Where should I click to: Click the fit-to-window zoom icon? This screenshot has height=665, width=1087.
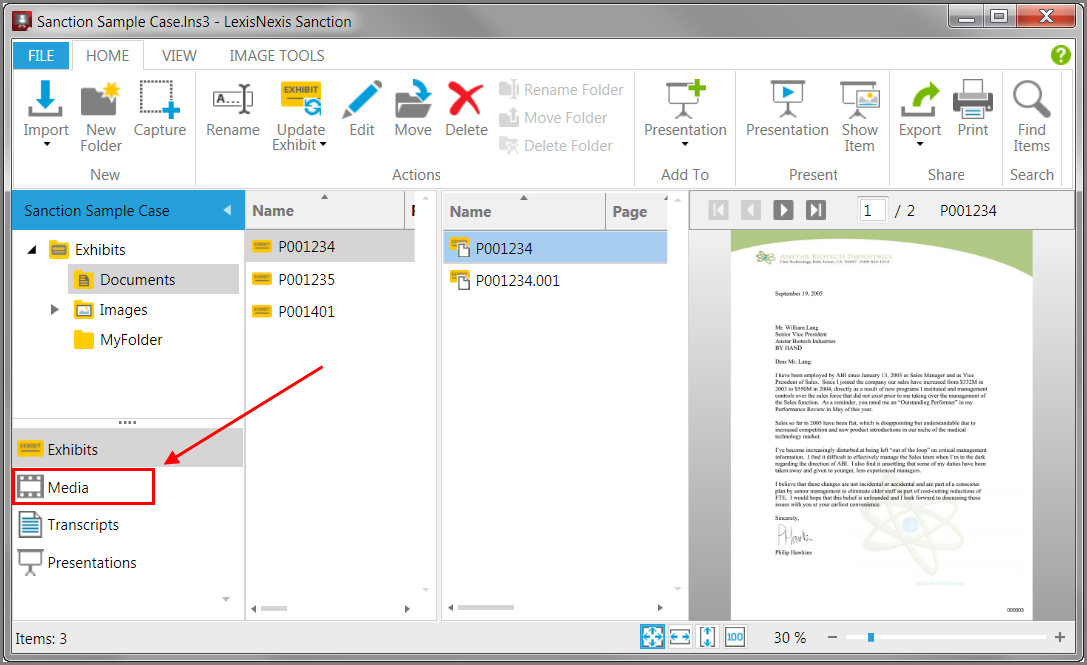click(x=652, y=637)
